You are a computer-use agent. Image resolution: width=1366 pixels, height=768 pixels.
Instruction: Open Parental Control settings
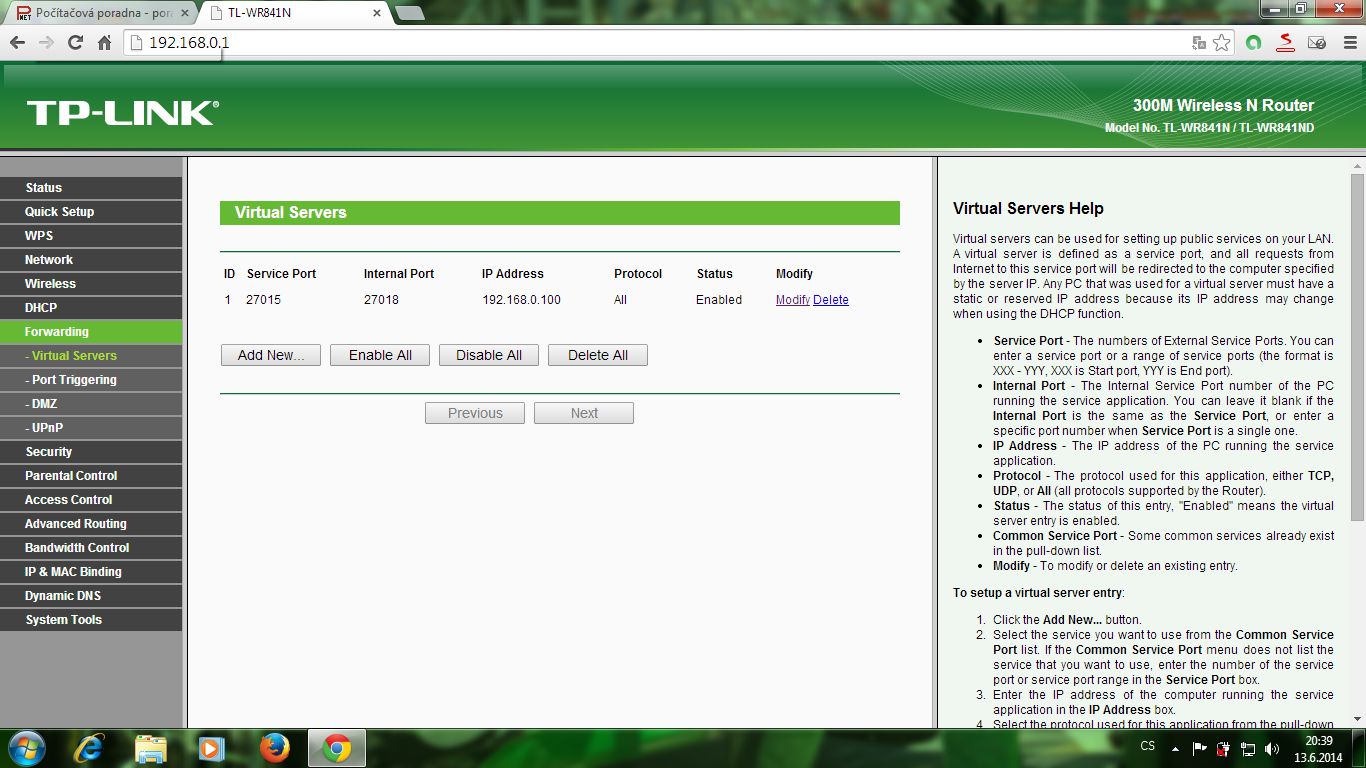(91, 476)
